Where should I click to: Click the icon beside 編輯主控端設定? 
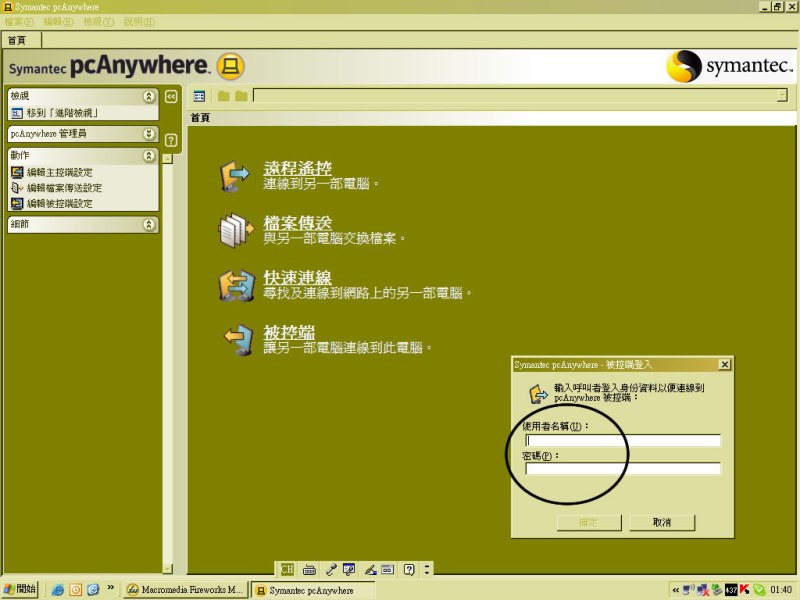pos(17,172)
